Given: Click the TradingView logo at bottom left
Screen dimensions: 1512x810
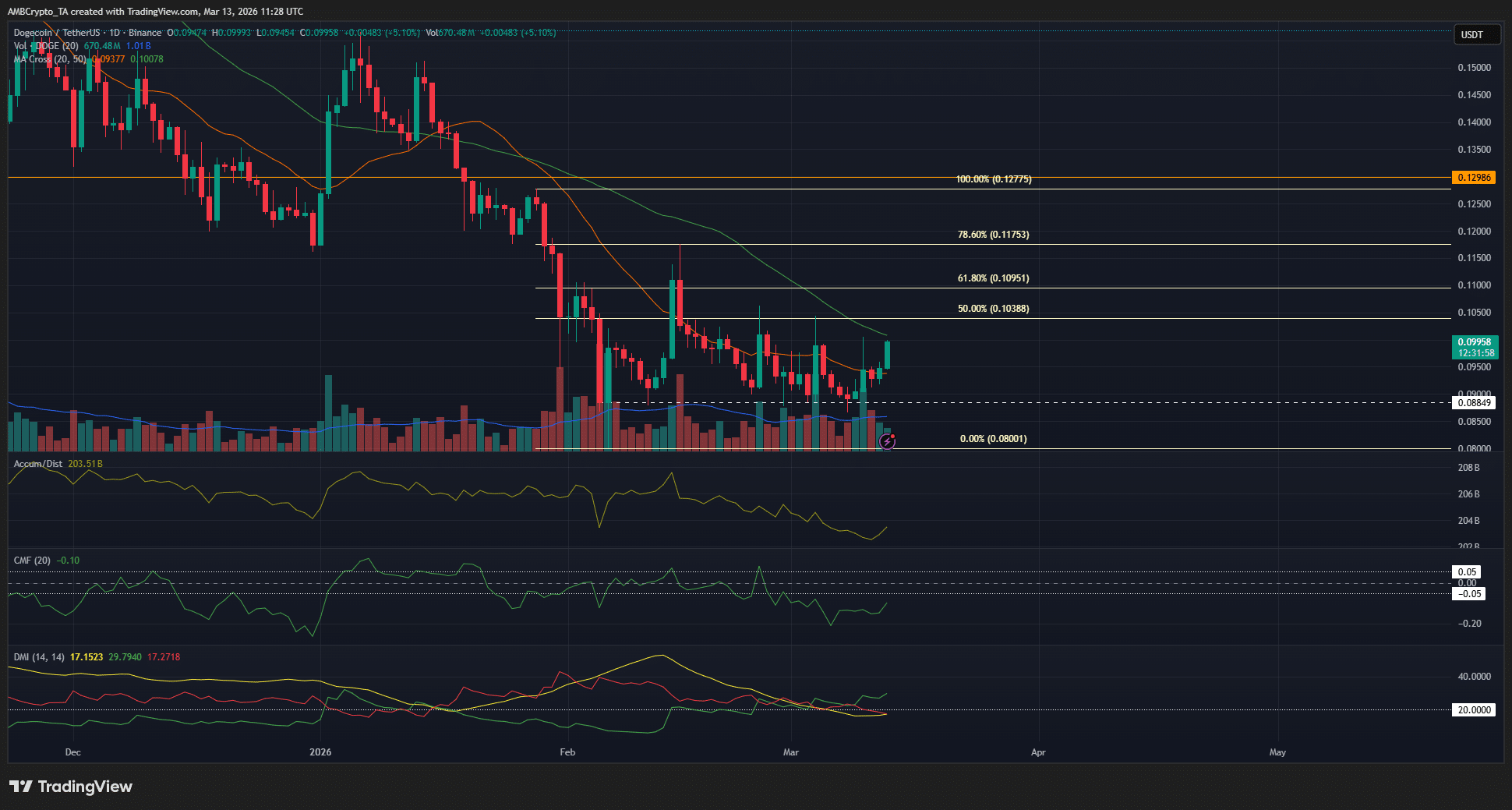Looking at the screenshot, I should [x=70, y=787].
